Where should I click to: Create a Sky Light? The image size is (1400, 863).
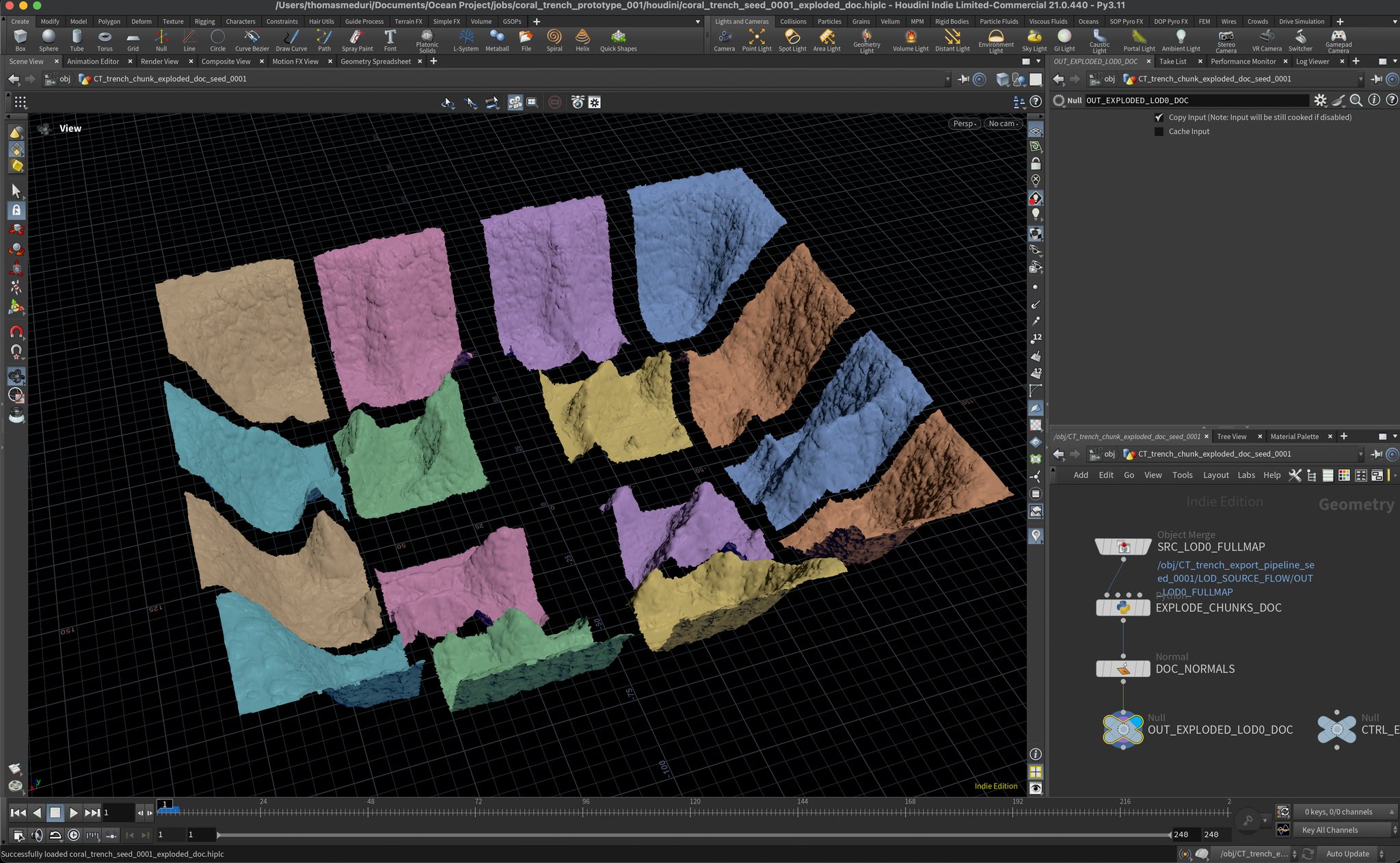click(x=1034, y=40)
